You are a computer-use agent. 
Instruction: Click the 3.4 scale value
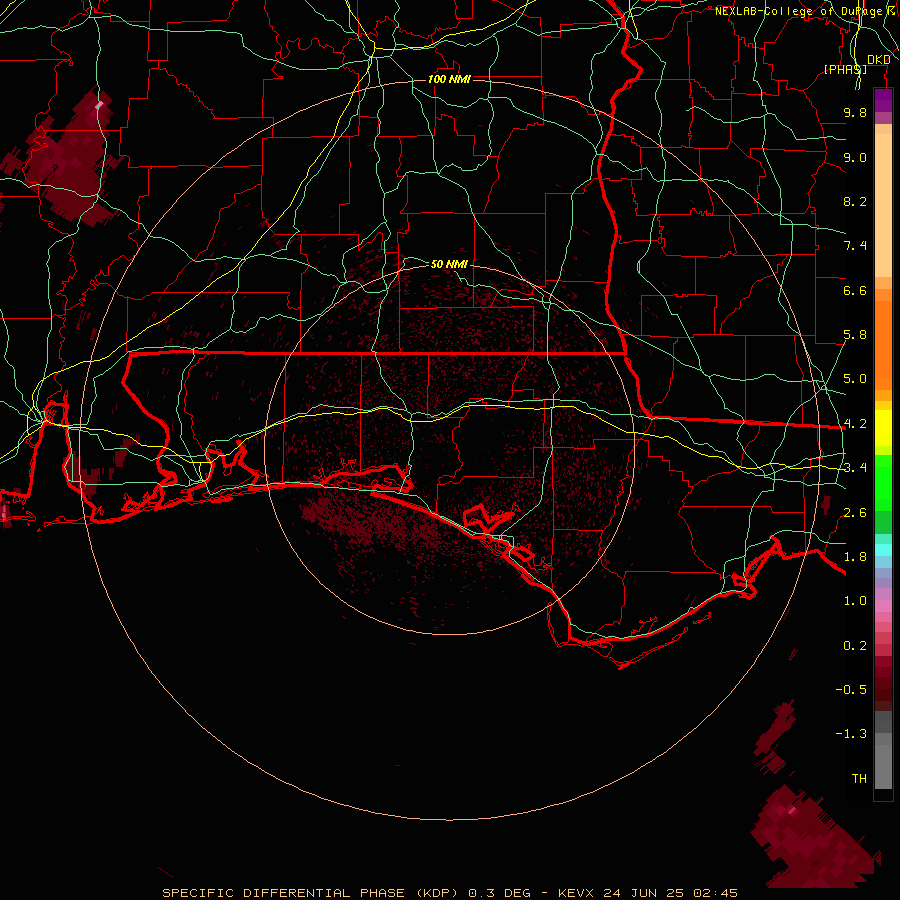pos(855,468)
